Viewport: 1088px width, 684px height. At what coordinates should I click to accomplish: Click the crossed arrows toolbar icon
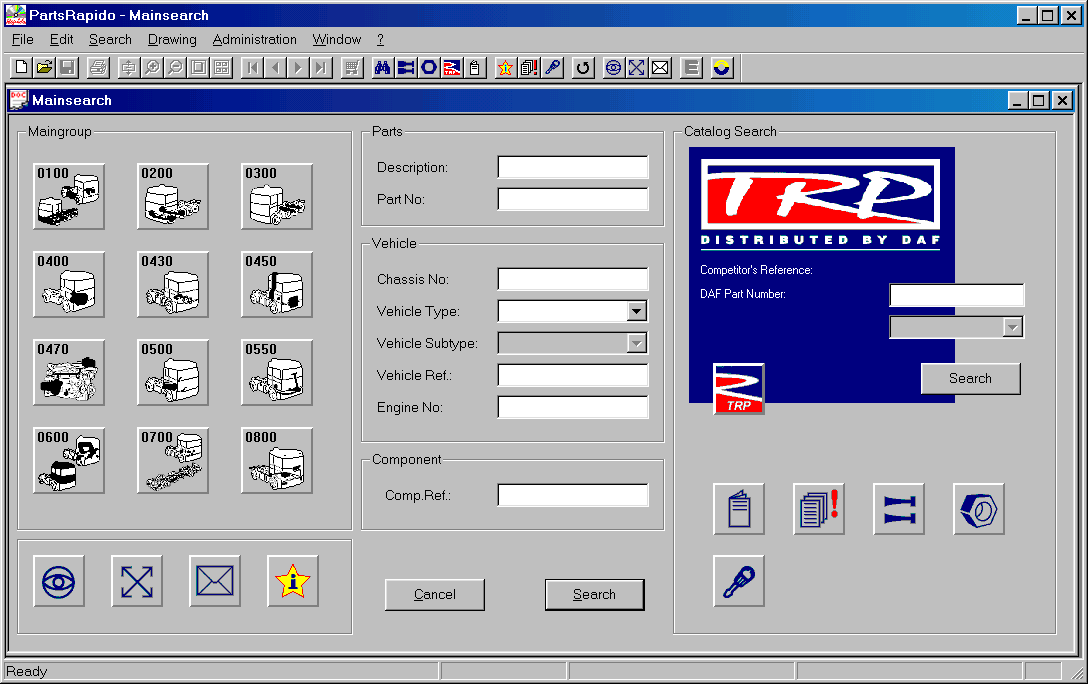636,67
